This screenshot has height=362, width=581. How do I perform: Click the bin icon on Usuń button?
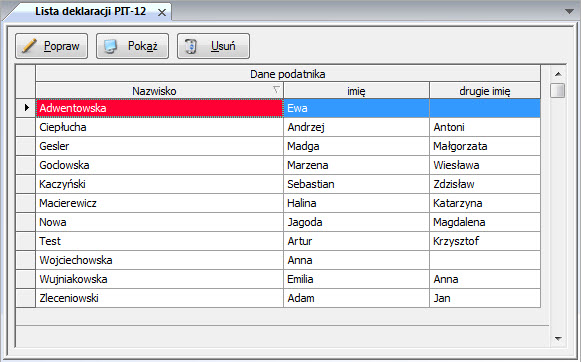click(191, 46)
